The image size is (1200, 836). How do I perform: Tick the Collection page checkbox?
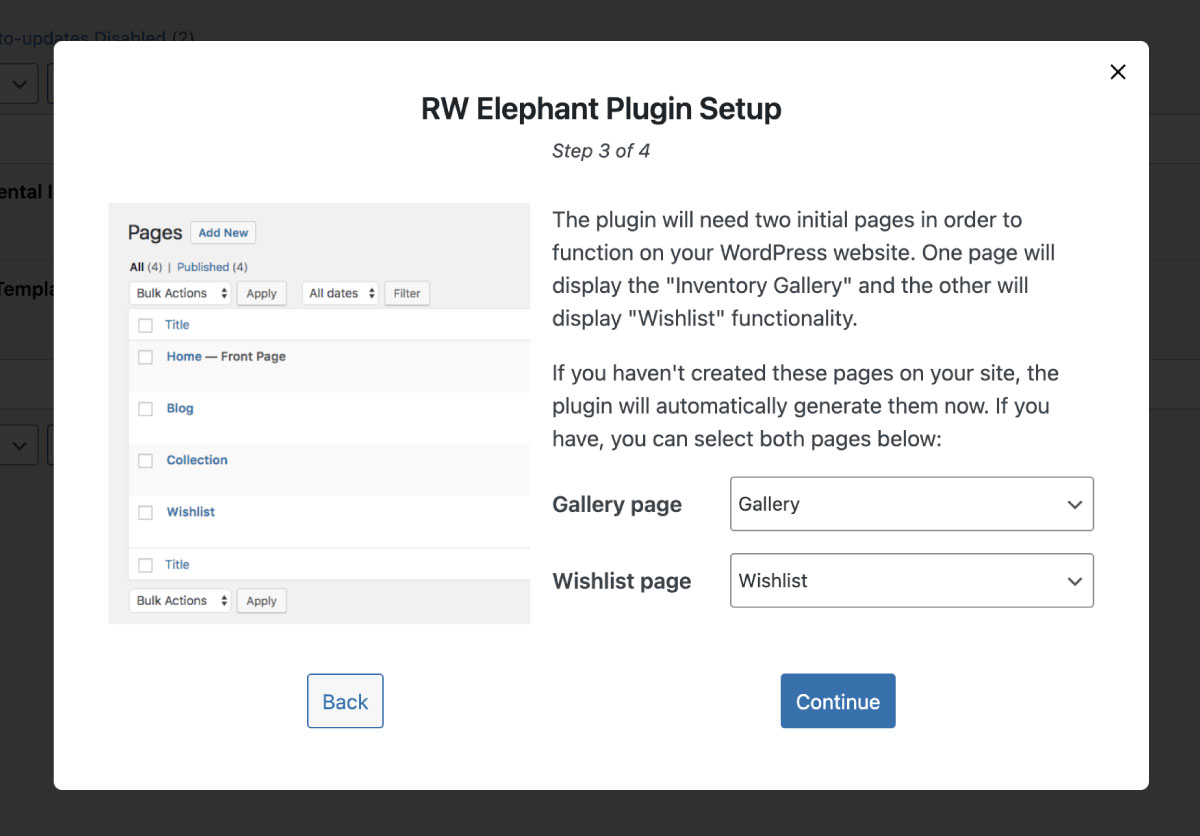[x=146, y=461]
